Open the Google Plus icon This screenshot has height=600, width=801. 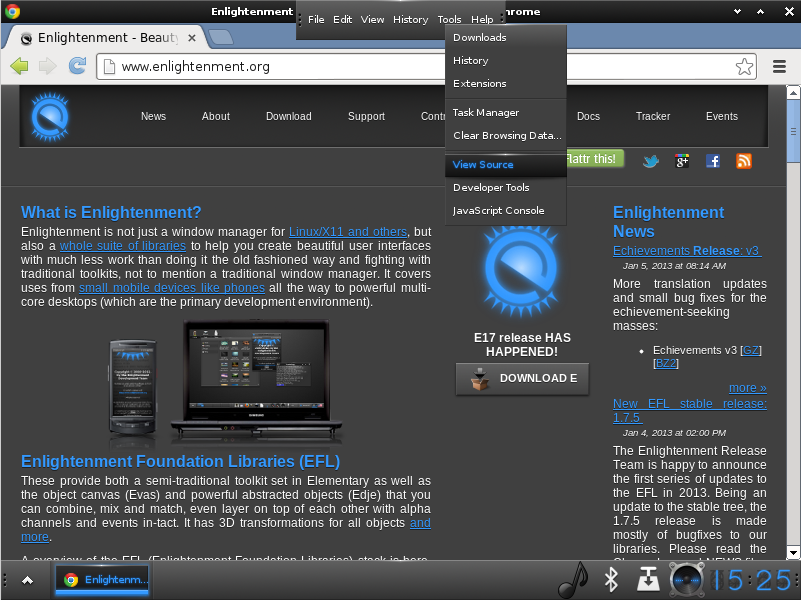pyautogui.click(x=682, y=160)
